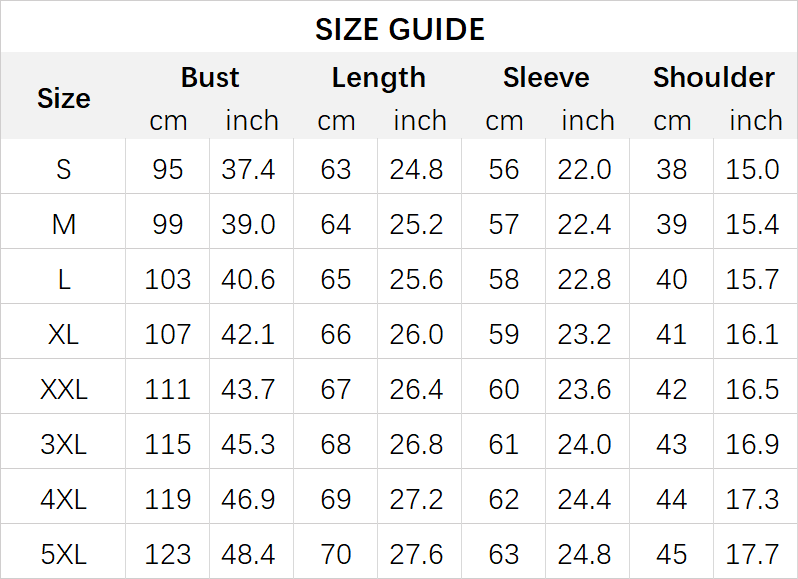Select the Bust column header

[x=210, y=78]
